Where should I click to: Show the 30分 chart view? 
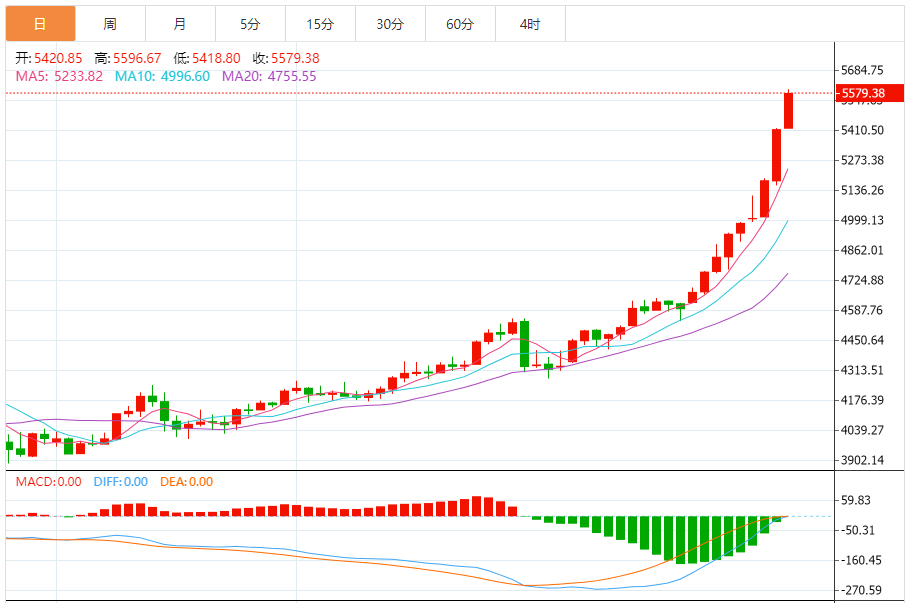[389, 23]
